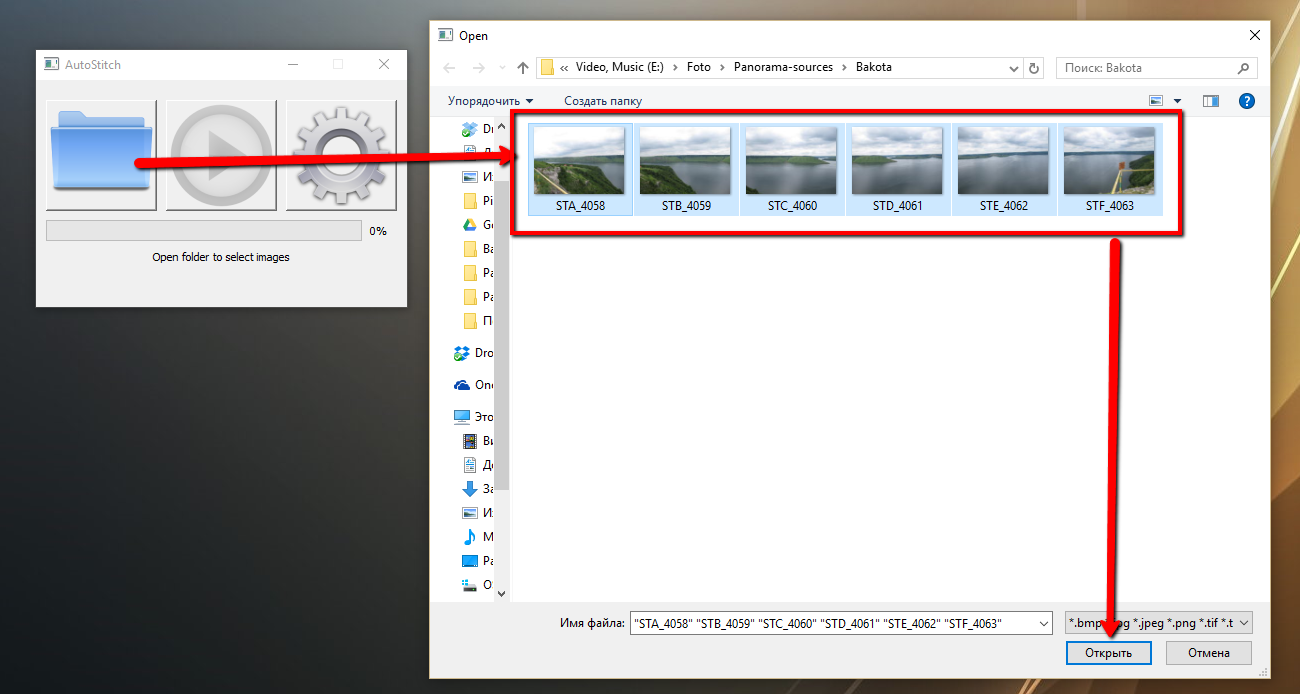Open the Упорядочить dropdown menu
The image size is (1300, 694).
[x=490, y=101]
